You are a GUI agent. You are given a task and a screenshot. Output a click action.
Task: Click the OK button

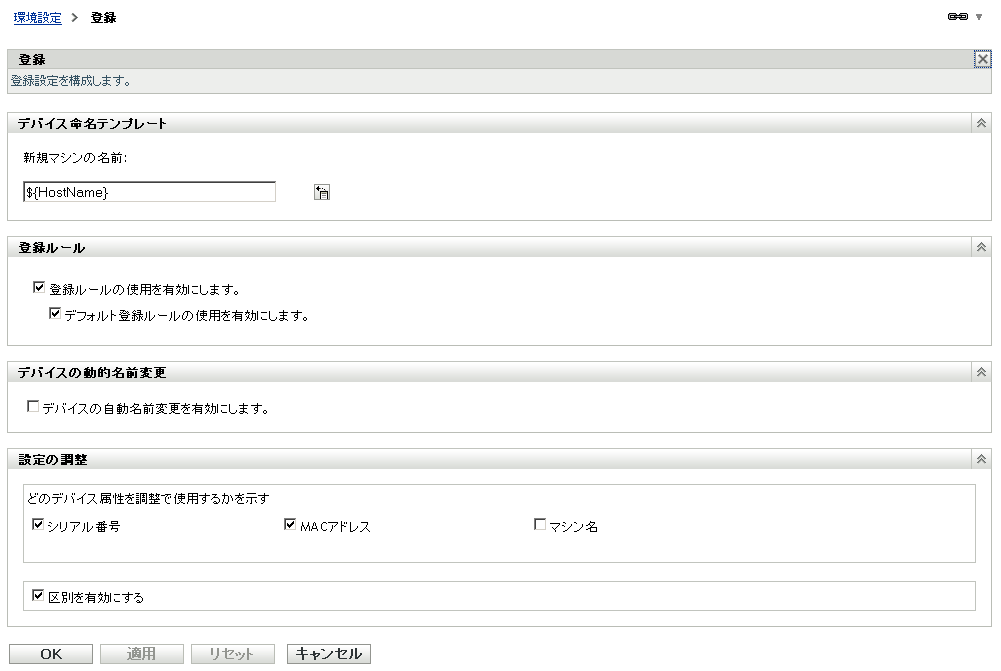coord(51,653)
